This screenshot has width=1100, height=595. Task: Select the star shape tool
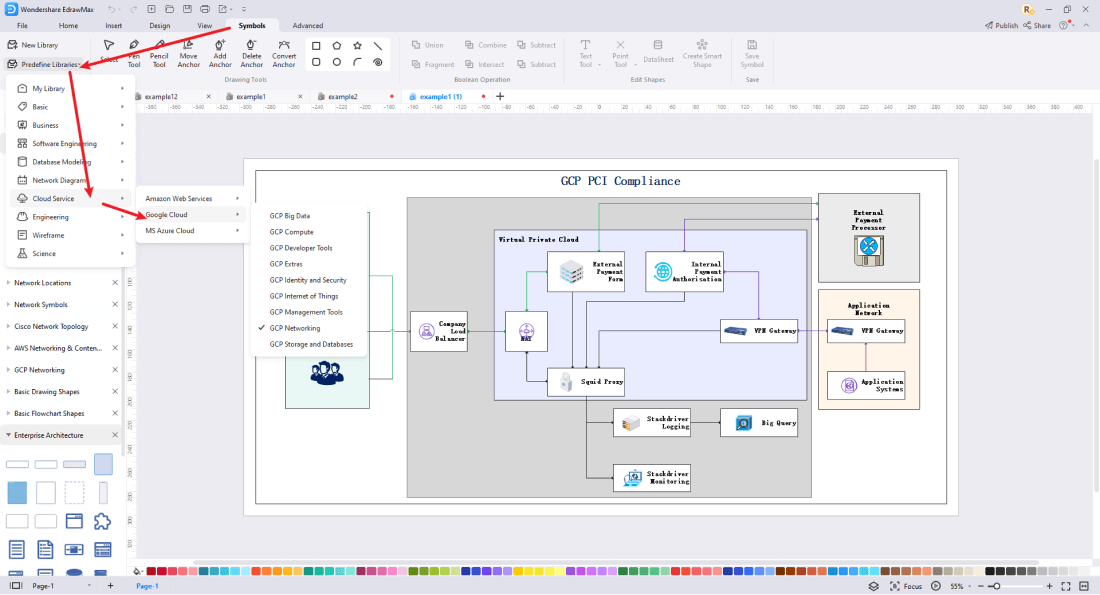[357, 46]
